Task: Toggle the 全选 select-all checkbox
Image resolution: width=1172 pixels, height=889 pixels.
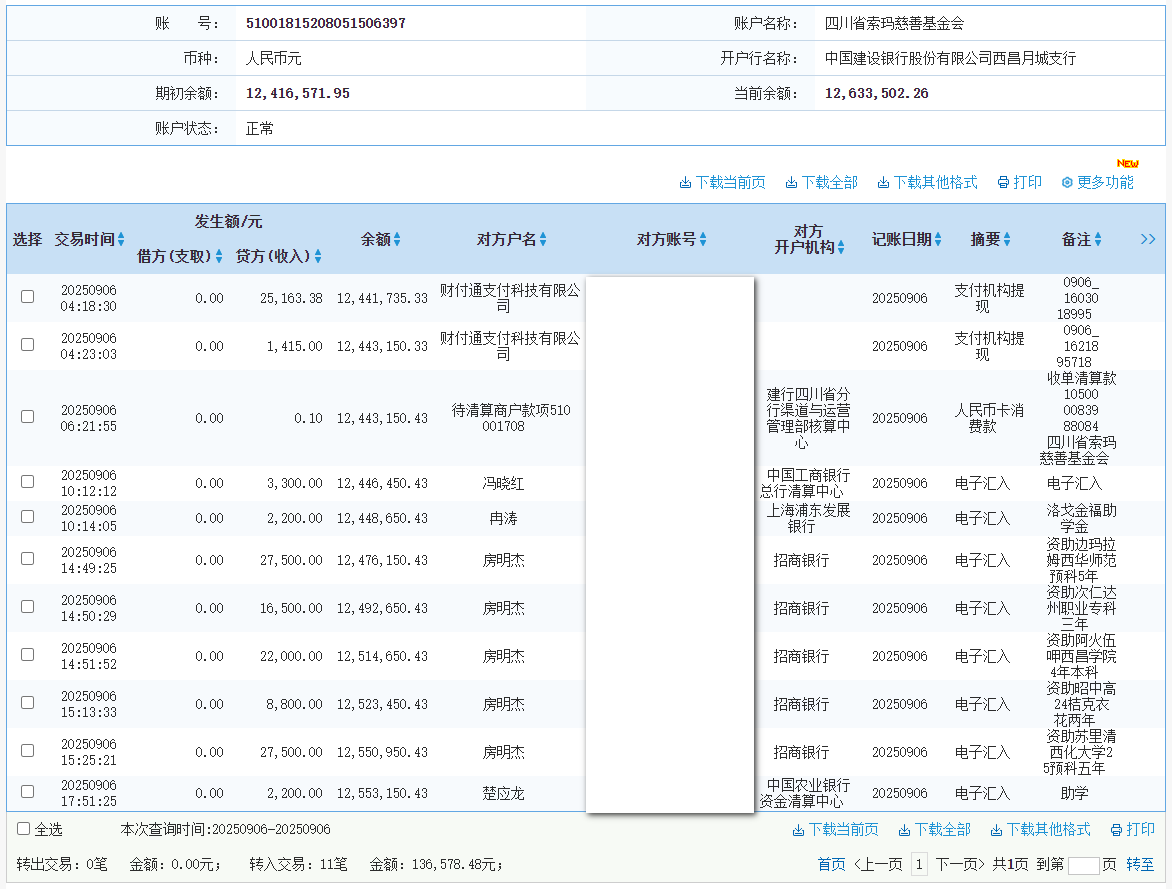Action: pos(24,829)
